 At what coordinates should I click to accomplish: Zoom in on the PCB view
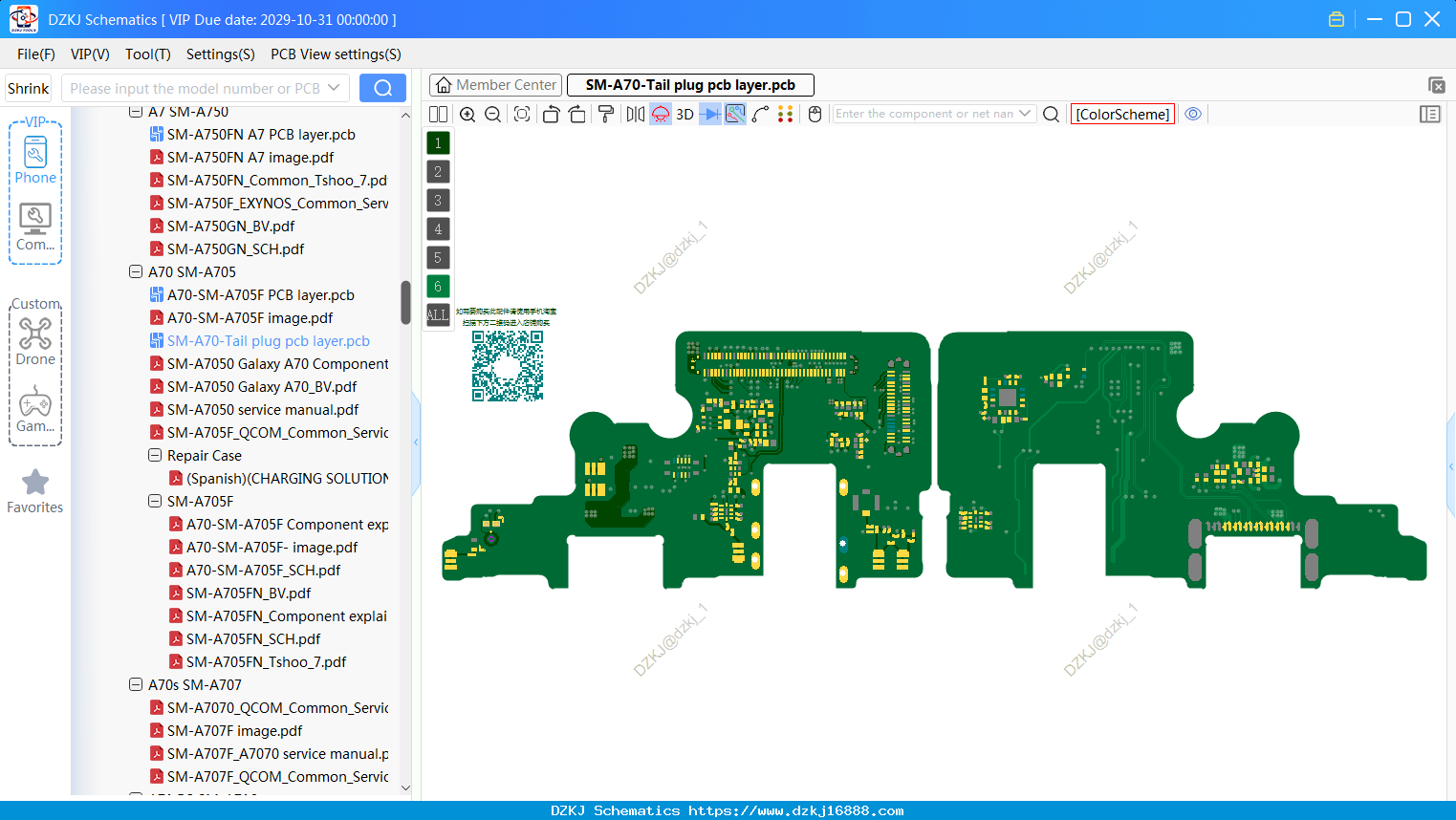(467, 115)
